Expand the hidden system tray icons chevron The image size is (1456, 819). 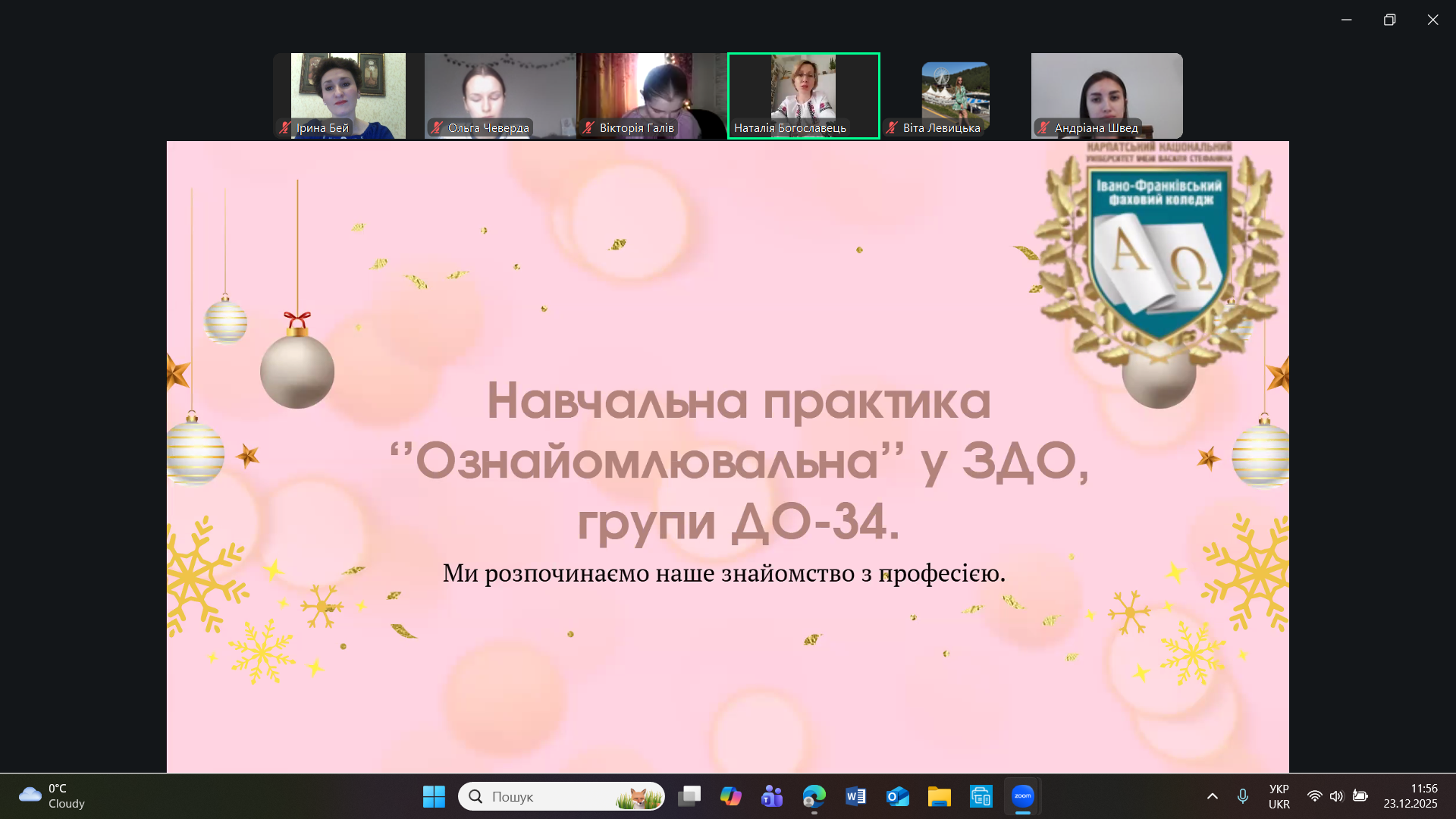[1212, 796]
